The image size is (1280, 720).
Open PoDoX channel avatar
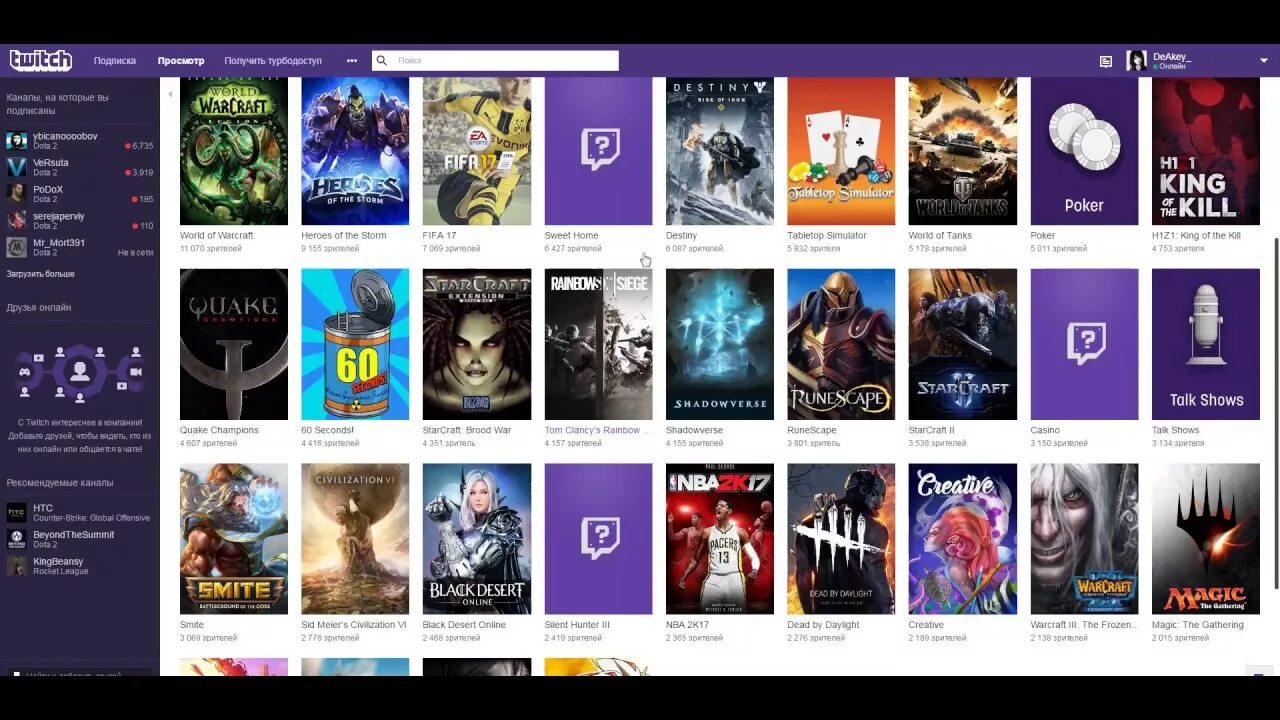coord(17,193)
